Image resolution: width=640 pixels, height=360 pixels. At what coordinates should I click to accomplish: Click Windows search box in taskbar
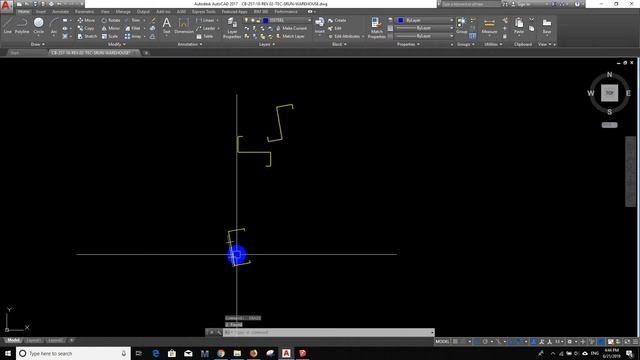pos(73,353)
